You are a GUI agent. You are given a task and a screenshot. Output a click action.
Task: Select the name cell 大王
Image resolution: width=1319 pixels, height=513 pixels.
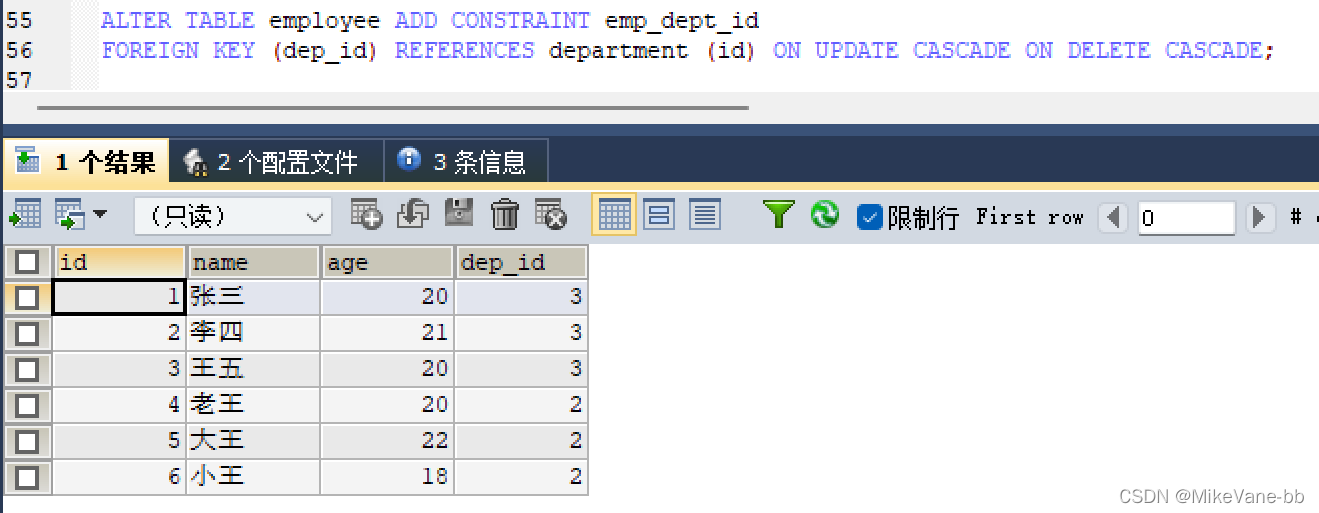tap(253, 441)
